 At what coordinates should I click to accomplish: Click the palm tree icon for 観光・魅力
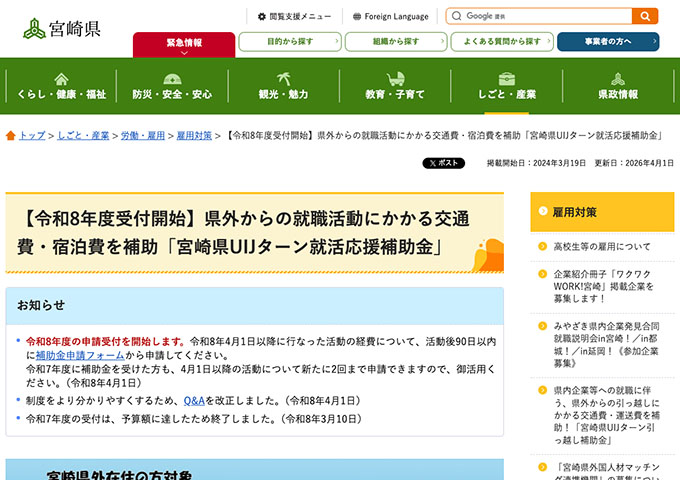(x=284, y=78)
